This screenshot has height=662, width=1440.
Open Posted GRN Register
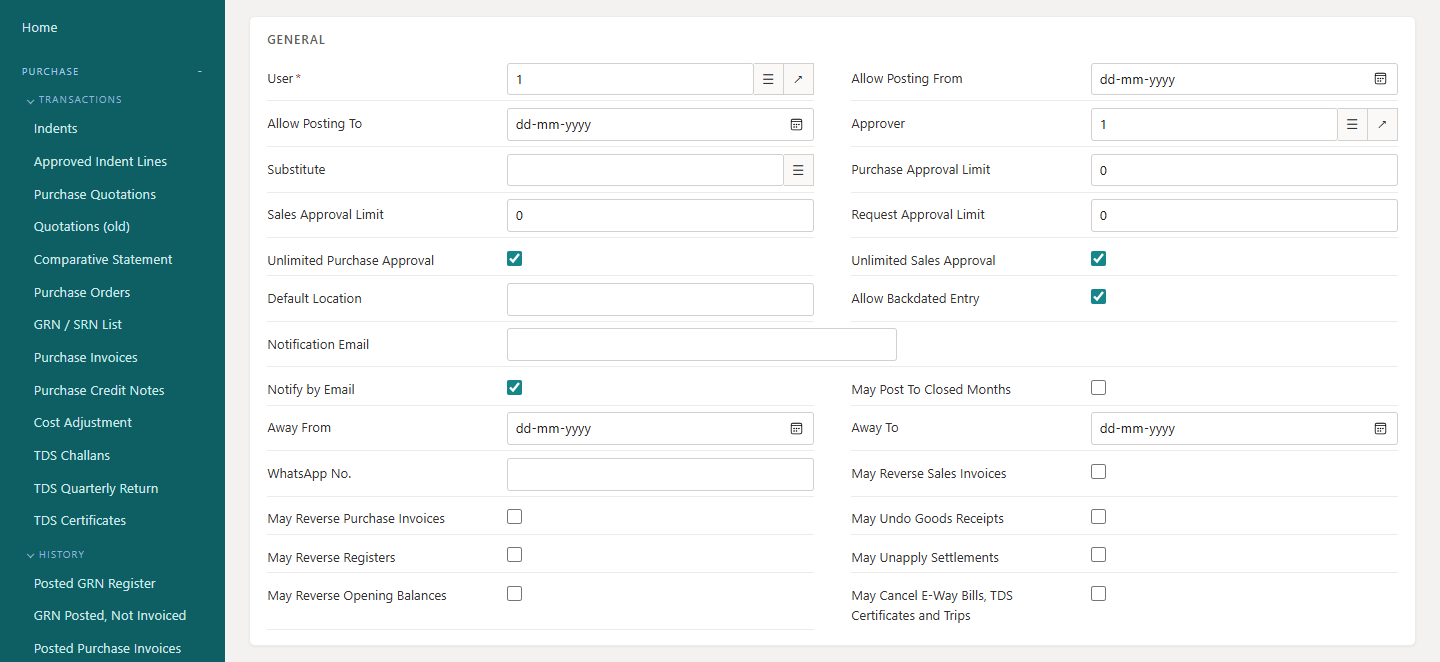(x=95, y=584)
